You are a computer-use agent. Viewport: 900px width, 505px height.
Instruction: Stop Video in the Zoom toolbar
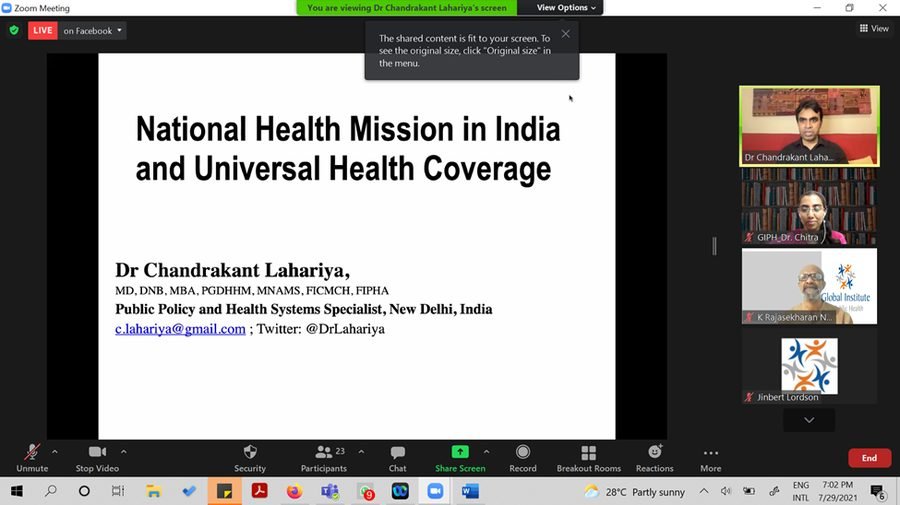click(97, 458)
